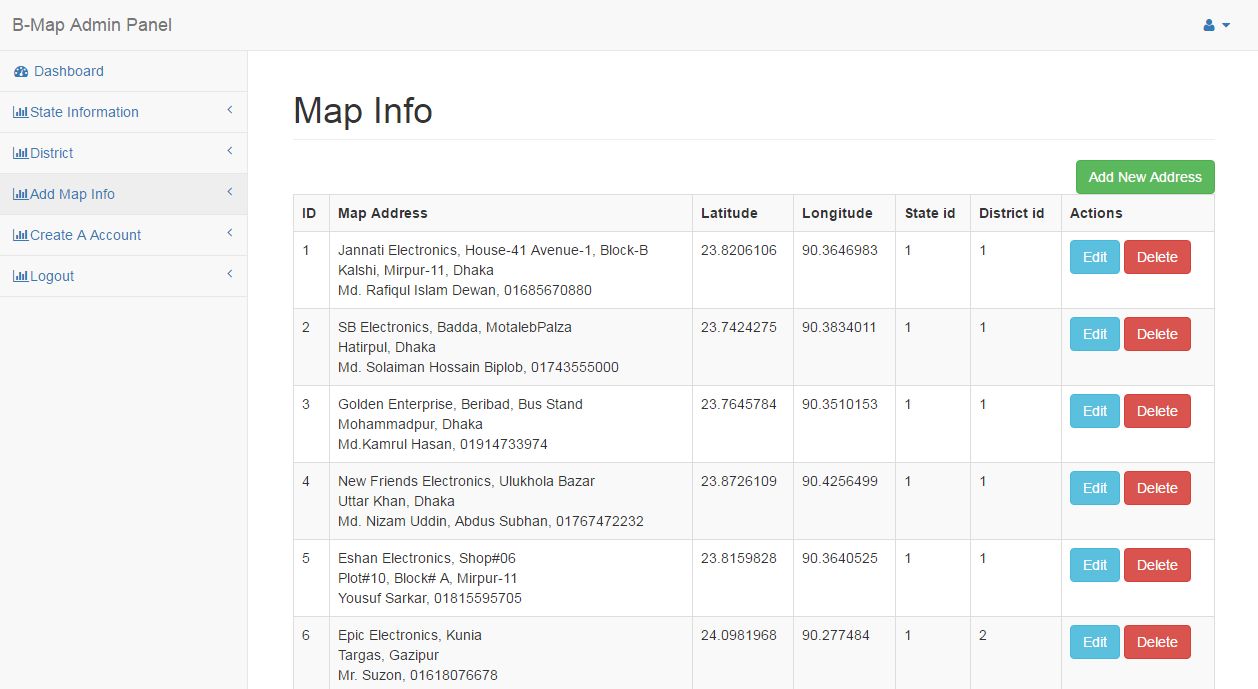Edit the Eshan Electronics row

coord(1095,565)
